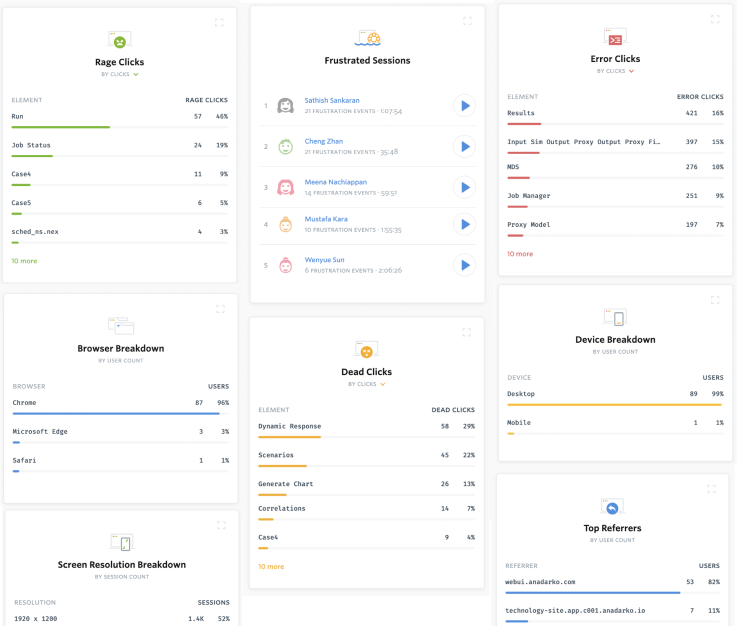Click Mustafa Kara's orange avatar

click(285, 224)
